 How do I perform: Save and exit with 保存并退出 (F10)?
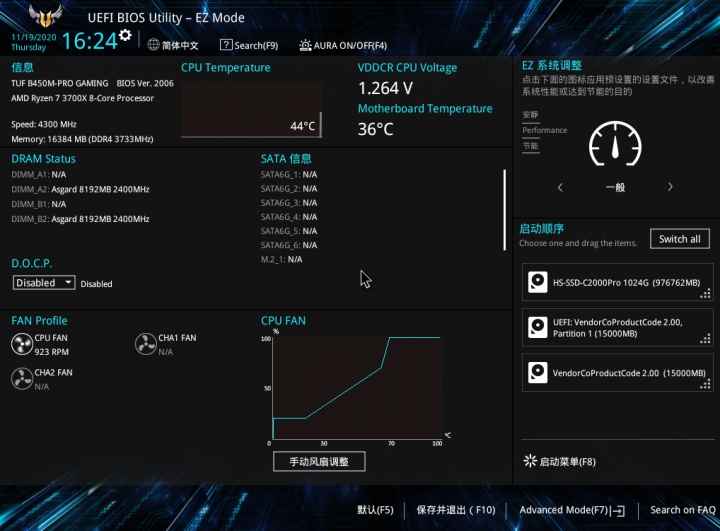pyautogui.click(x=456, y=510)
